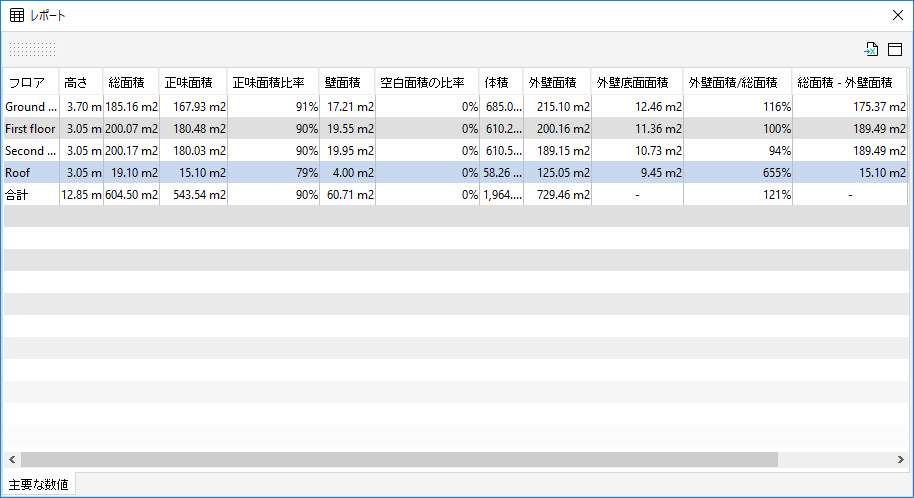Click the 17.21 m2 wall area cell
The image size is (914, 498).
[x=347, y=107]
